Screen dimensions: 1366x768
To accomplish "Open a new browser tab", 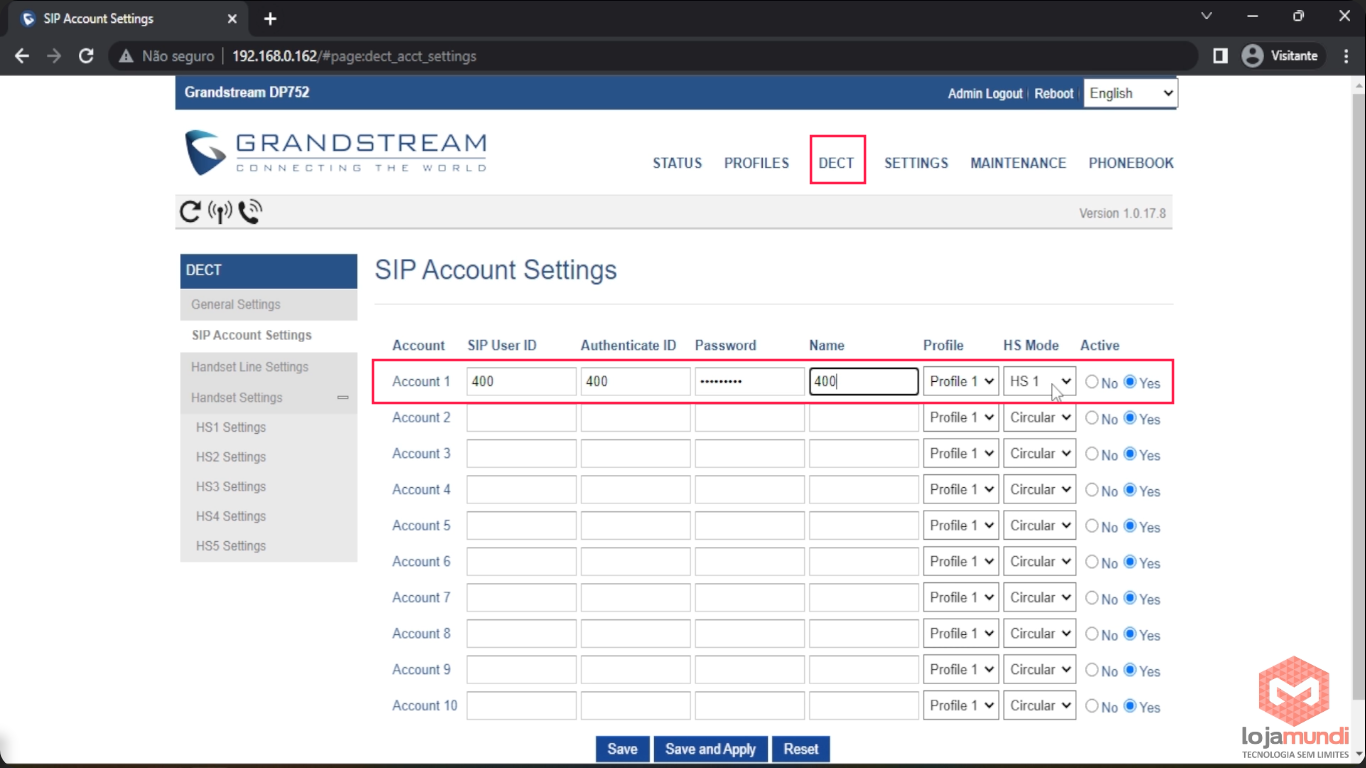I will 270,19.
